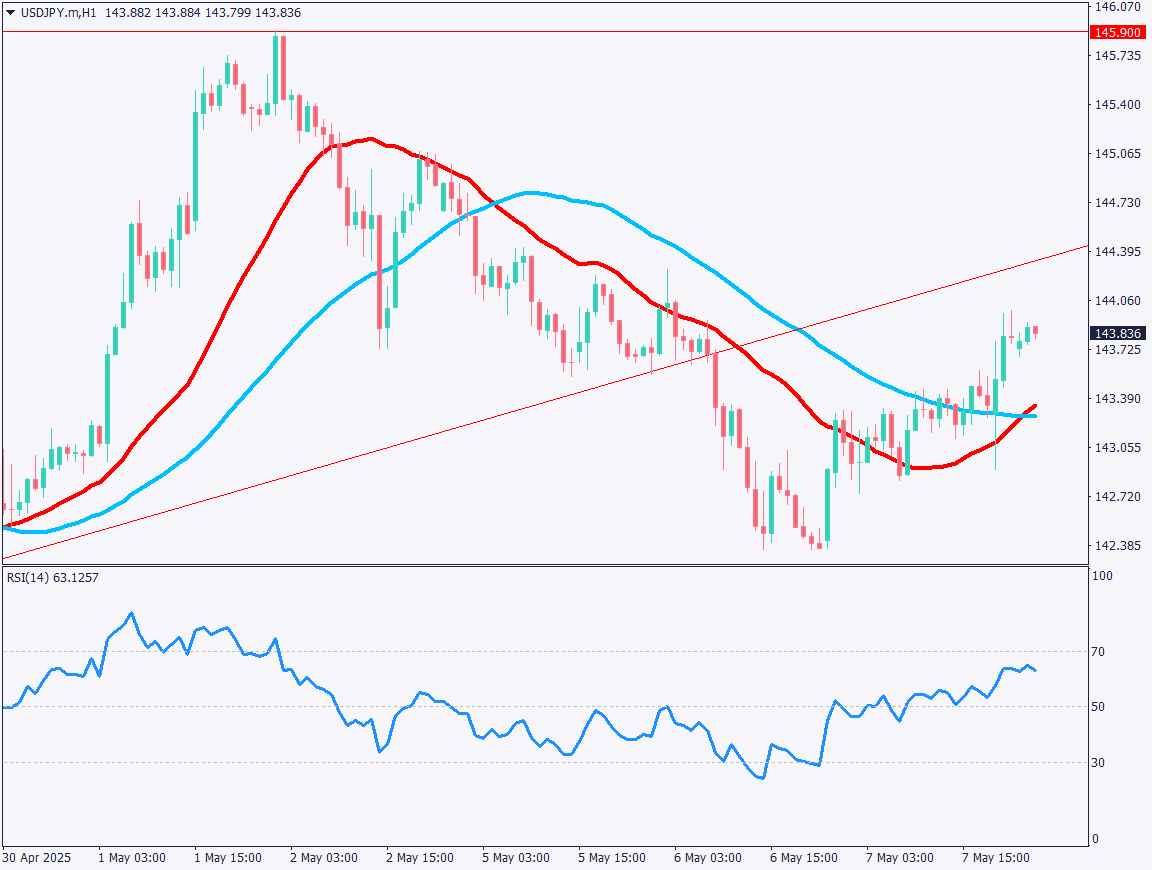Click the 1 May 15:00 time label
This screenshot has width=1152, height=870.
(x=229, y=858)
